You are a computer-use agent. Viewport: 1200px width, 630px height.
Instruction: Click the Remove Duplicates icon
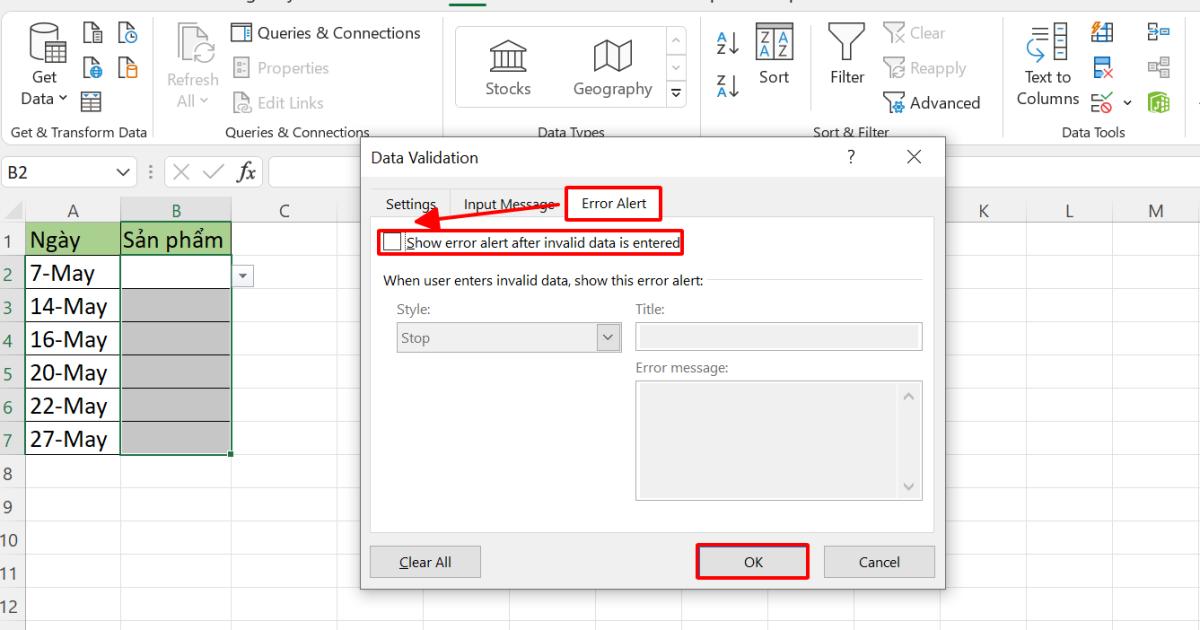coord(1102,69)
